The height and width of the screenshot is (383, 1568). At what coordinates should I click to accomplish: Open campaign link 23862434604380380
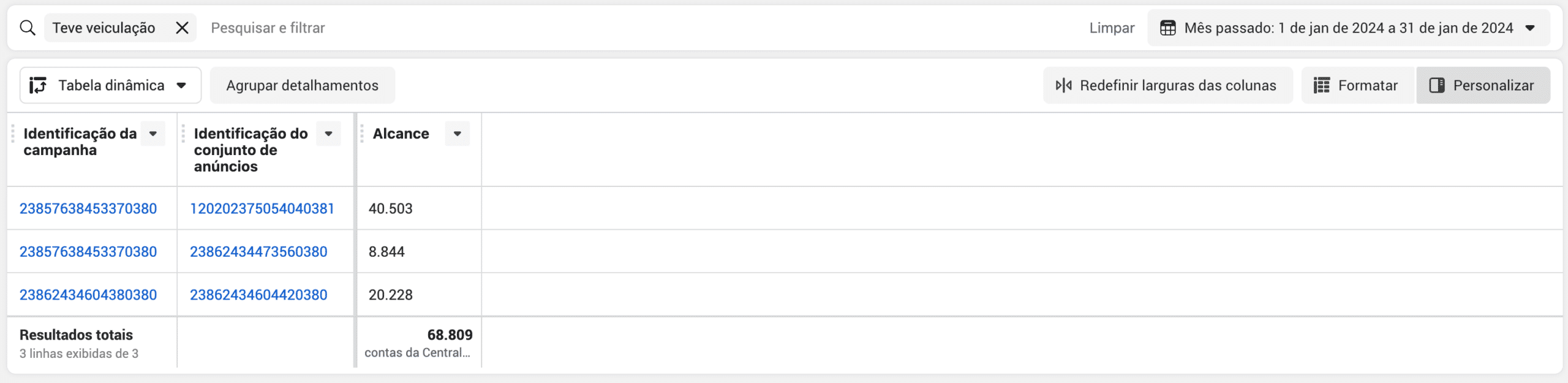[x=88, y=295]
